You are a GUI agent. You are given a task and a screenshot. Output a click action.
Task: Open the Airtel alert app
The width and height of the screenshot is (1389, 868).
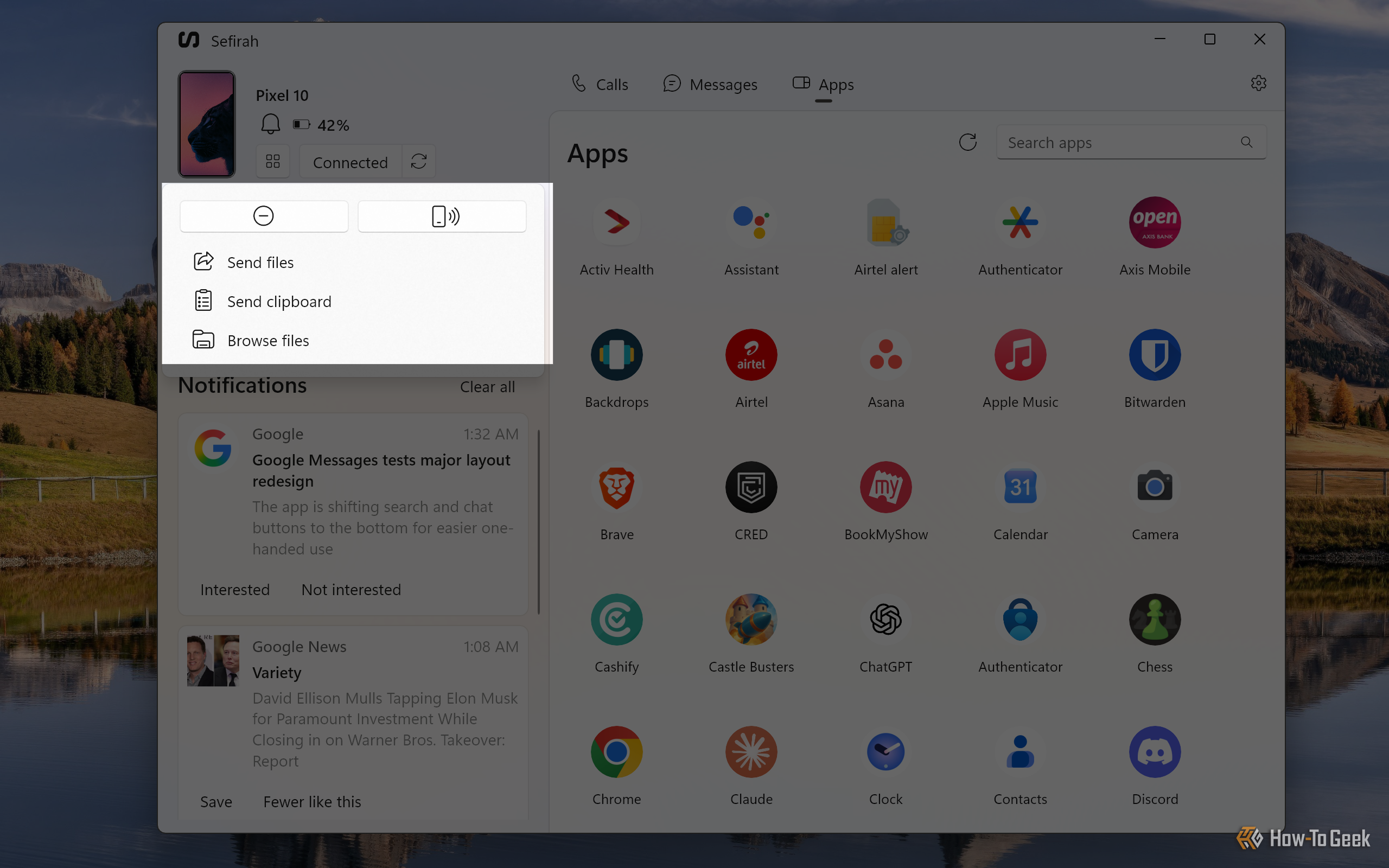885,237
